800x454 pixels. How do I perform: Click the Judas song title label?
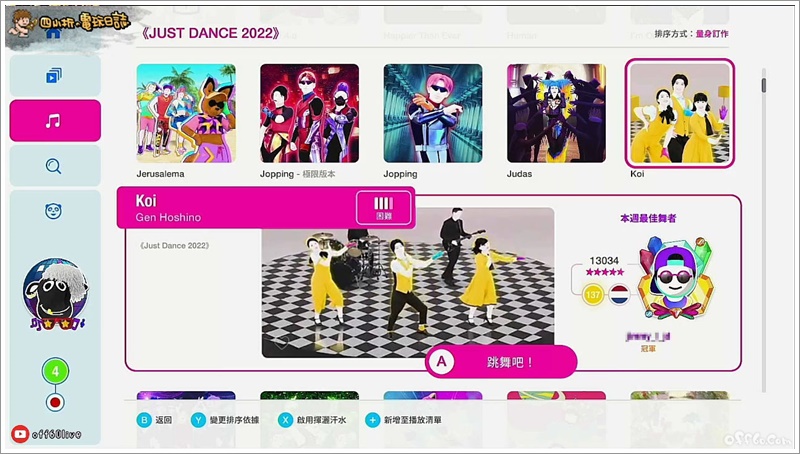519,174
